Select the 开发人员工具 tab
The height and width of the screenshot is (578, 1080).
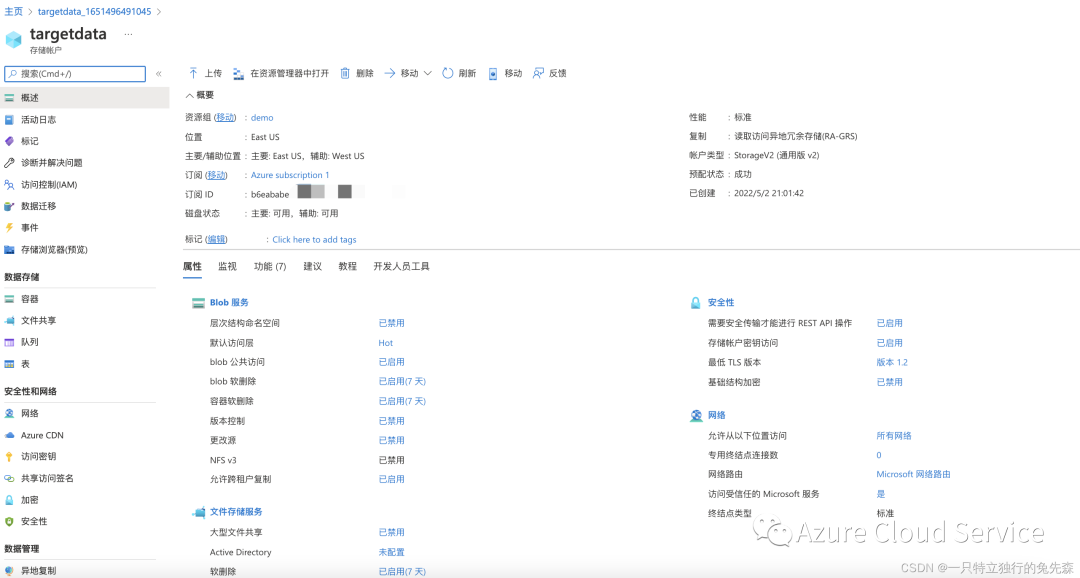point(402,267)
